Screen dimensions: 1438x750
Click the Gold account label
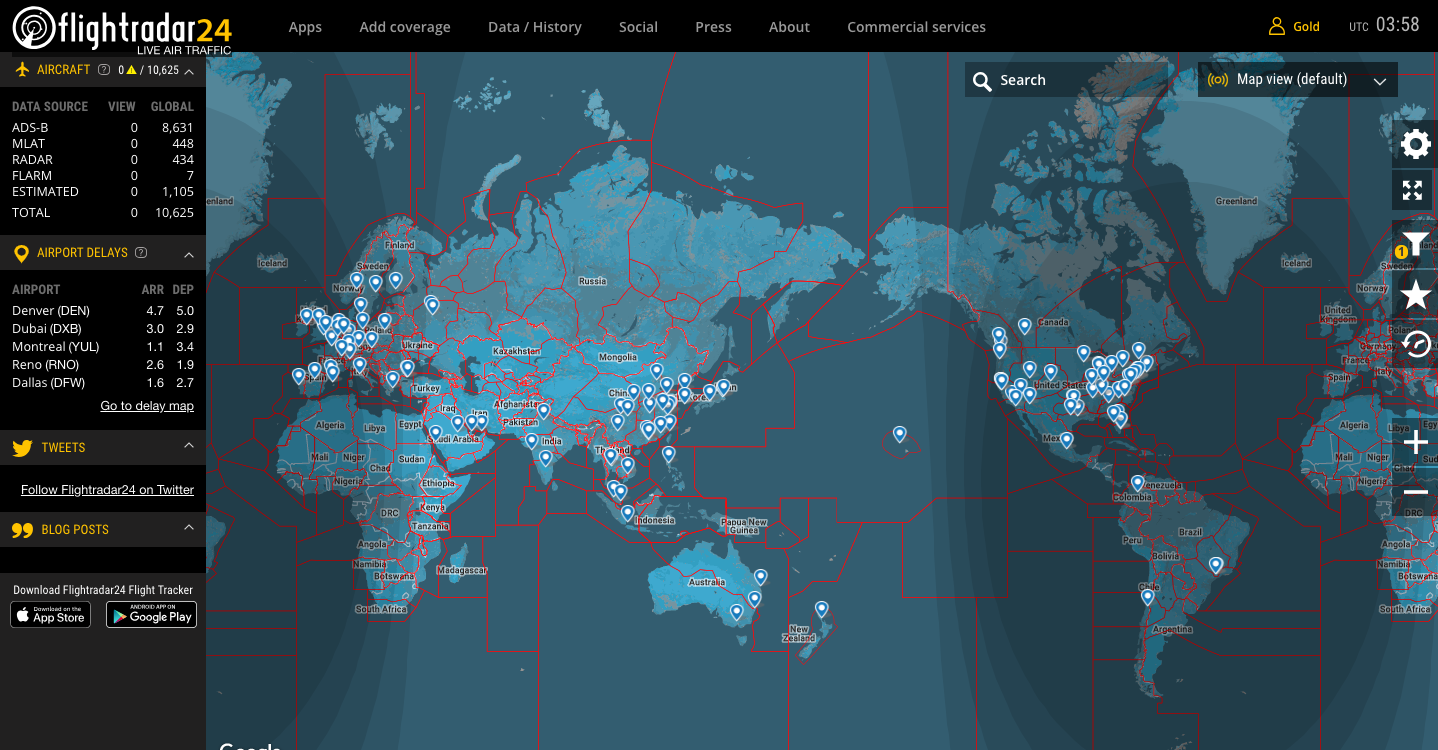point(1306,27)
